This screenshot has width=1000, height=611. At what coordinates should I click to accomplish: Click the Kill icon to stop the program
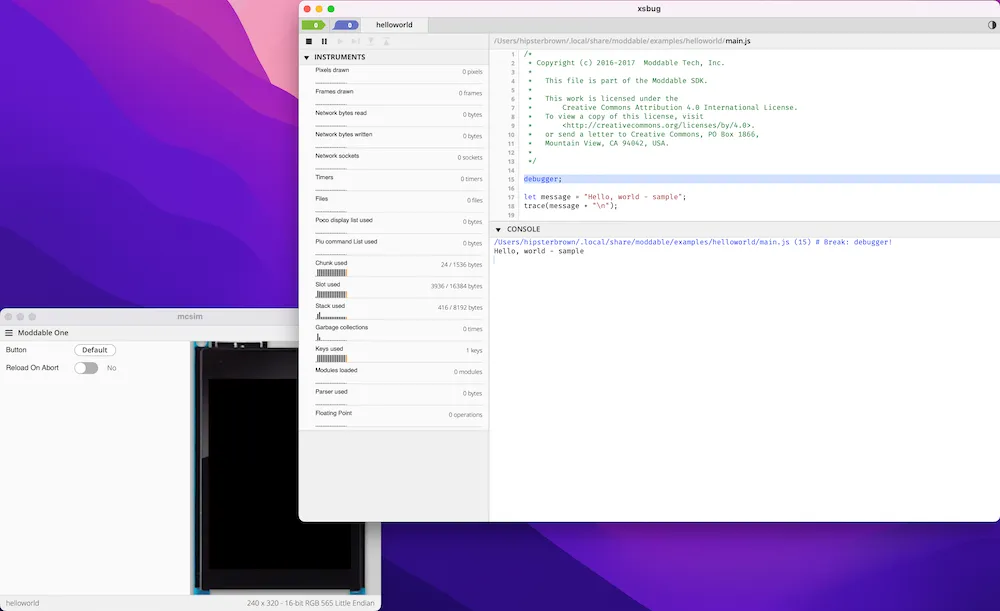[x=308, y=41]
